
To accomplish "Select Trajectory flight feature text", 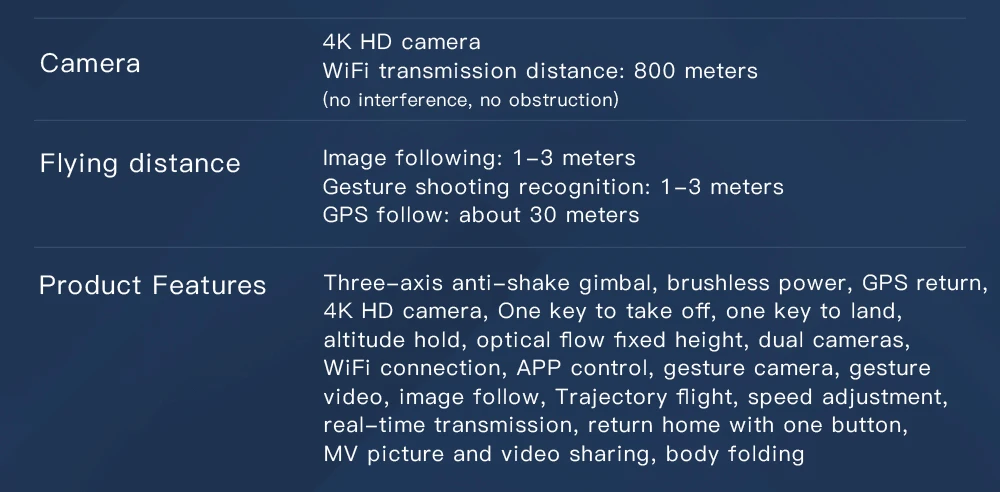I will tap(644, 397).
